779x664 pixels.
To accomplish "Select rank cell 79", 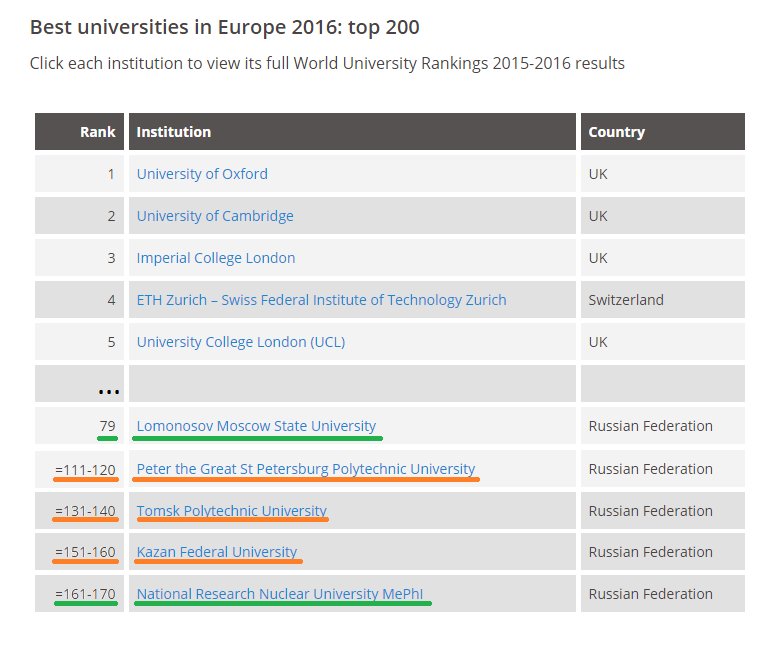I will point(79,426).
